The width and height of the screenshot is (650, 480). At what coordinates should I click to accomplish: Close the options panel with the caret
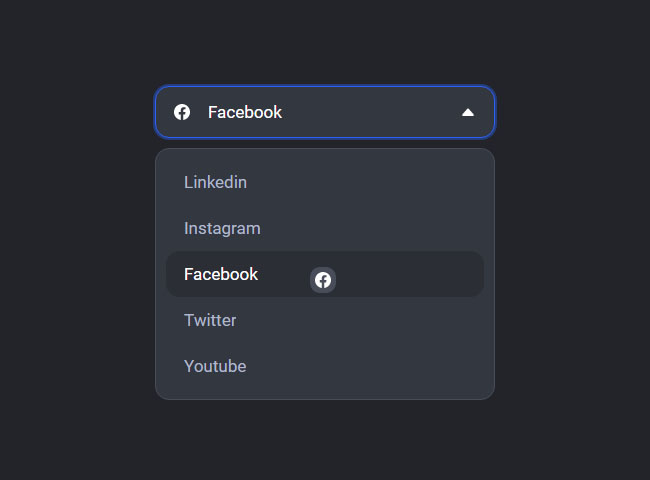(468, 112)
